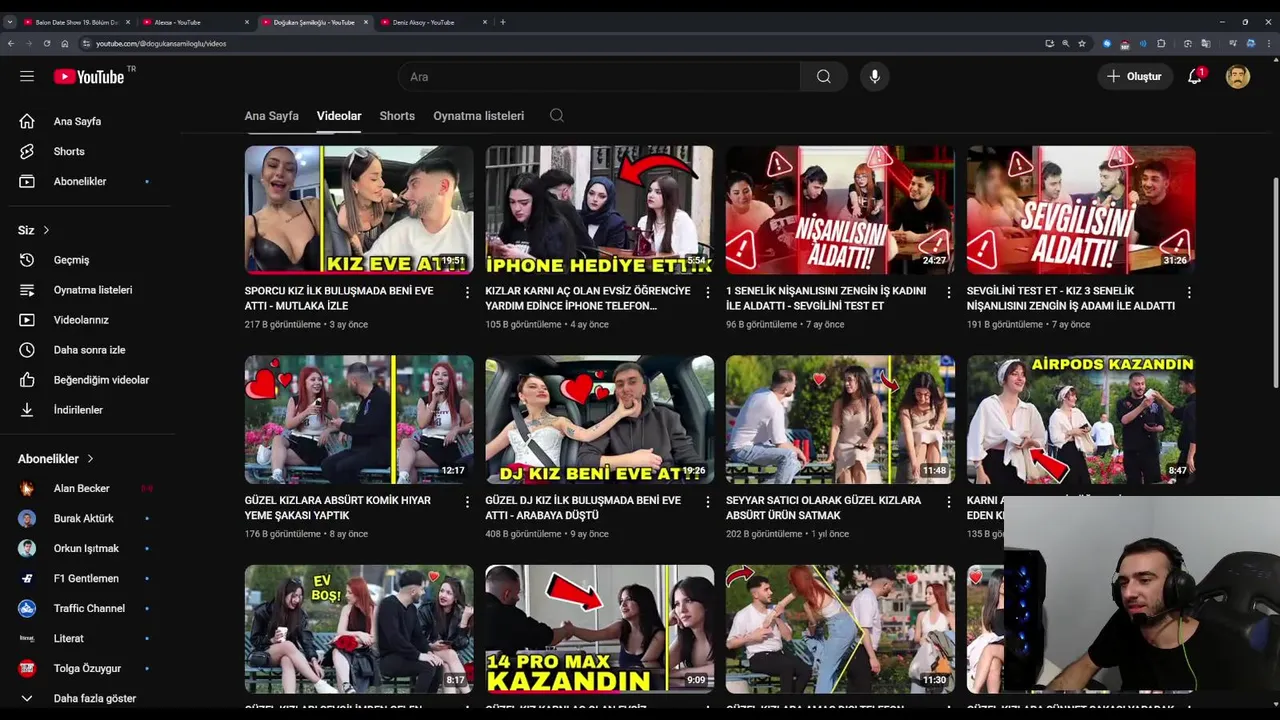Expand the Abonelikler heading chevron

pyautogui.click(x=90, y=459)
